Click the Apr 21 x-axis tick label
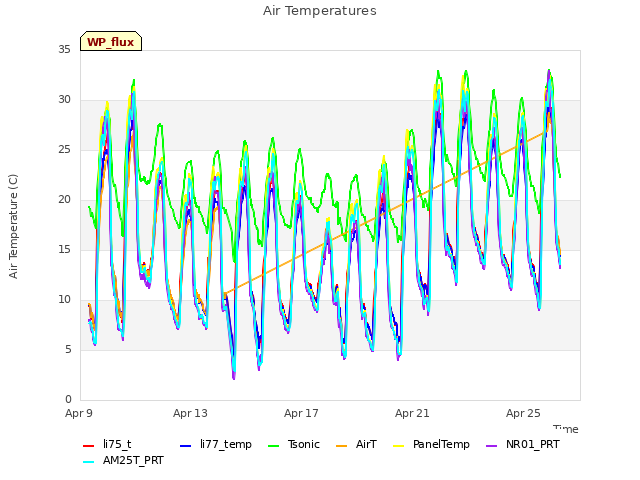 point(412,413)
